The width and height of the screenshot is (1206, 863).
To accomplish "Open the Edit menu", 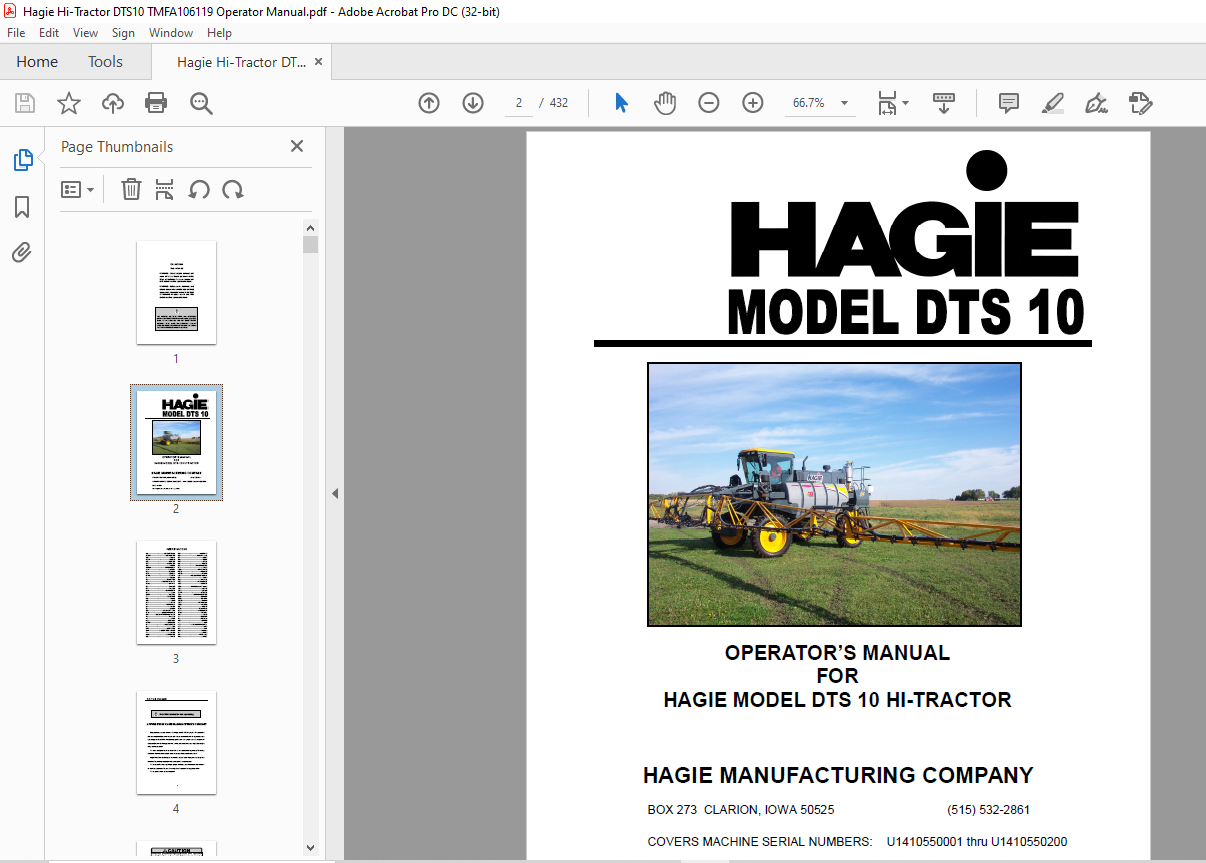I will 49,33.
